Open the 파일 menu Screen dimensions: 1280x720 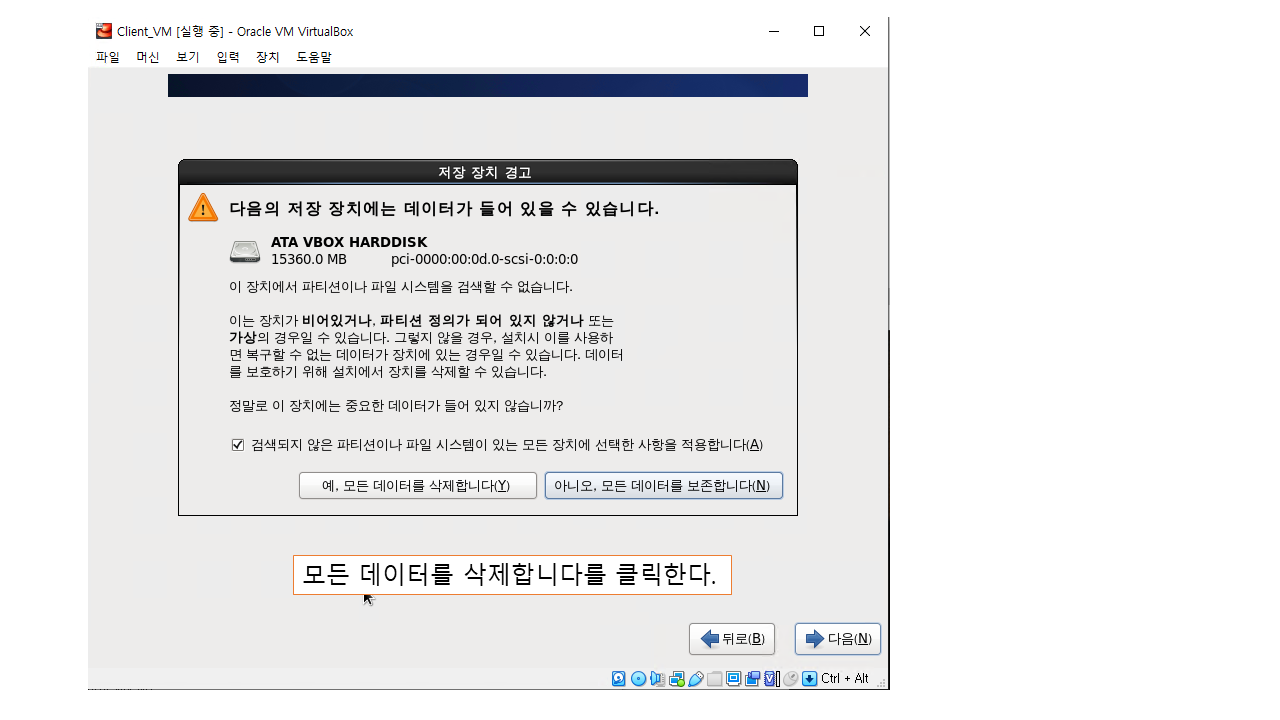(108, 57)
